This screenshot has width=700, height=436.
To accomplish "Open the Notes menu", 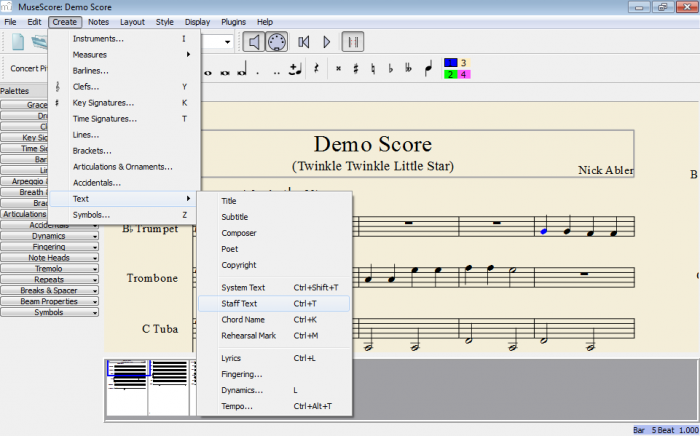I will [98, 22].
